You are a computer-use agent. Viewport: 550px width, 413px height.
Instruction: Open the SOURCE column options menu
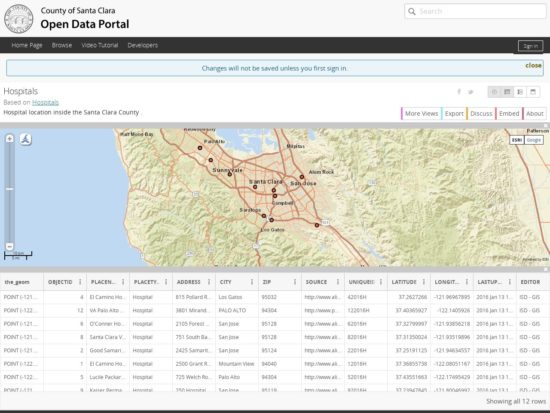(338, 282)
